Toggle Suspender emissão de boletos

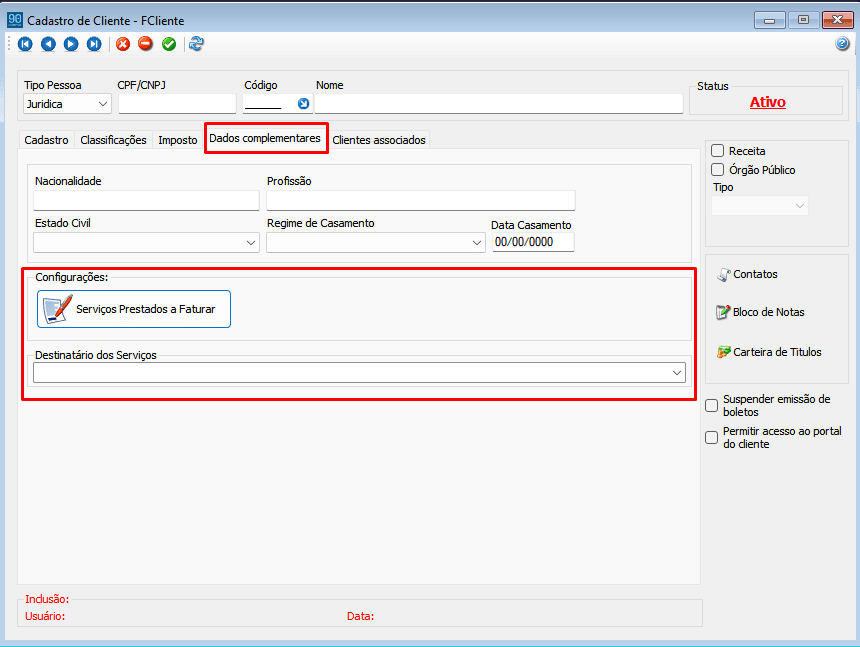[711, 405]
